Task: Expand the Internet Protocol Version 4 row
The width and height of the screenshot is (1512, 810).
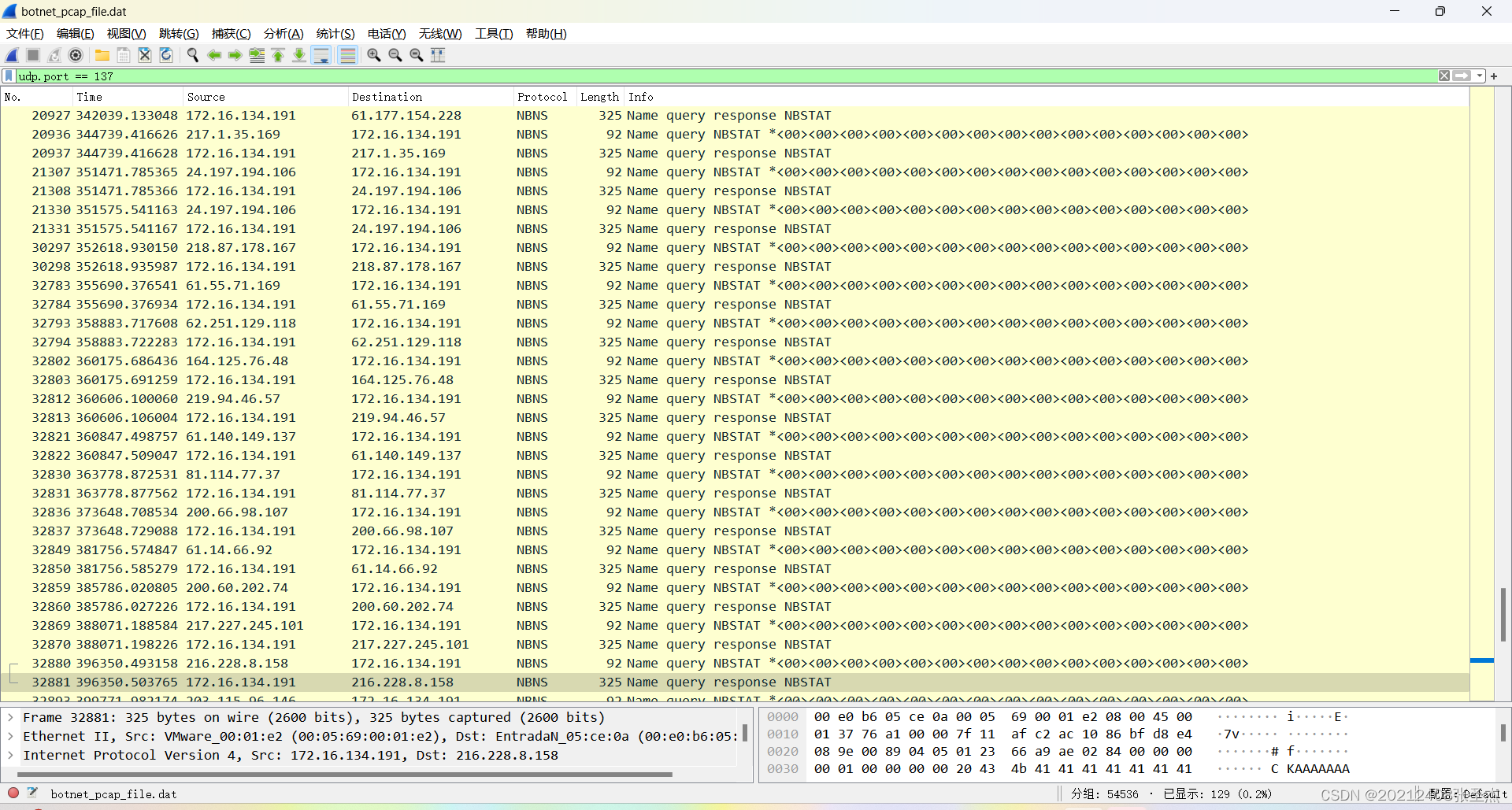Action: pos(10,756)
